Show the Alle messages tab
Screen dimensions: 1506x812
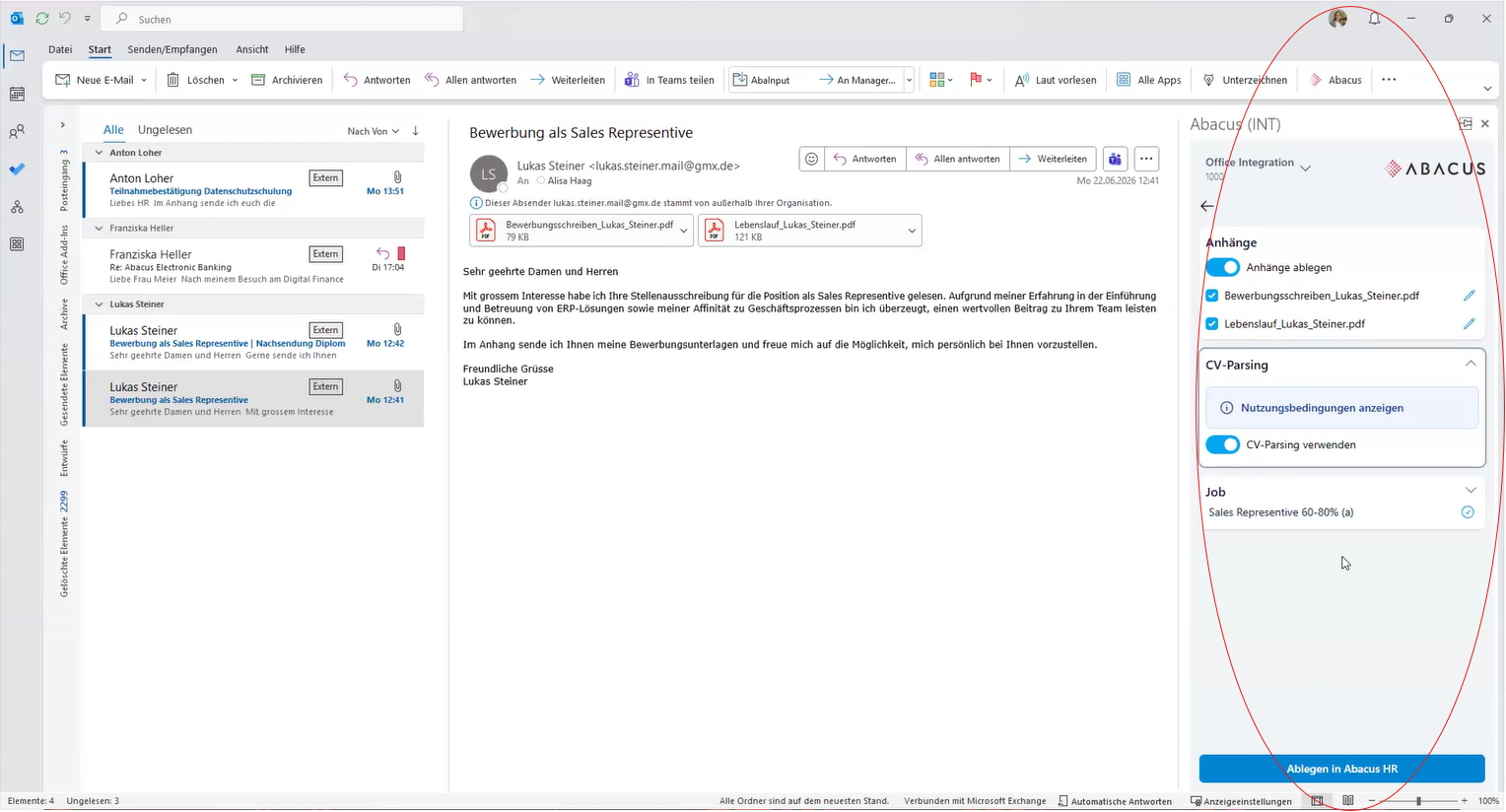point(113,130)
